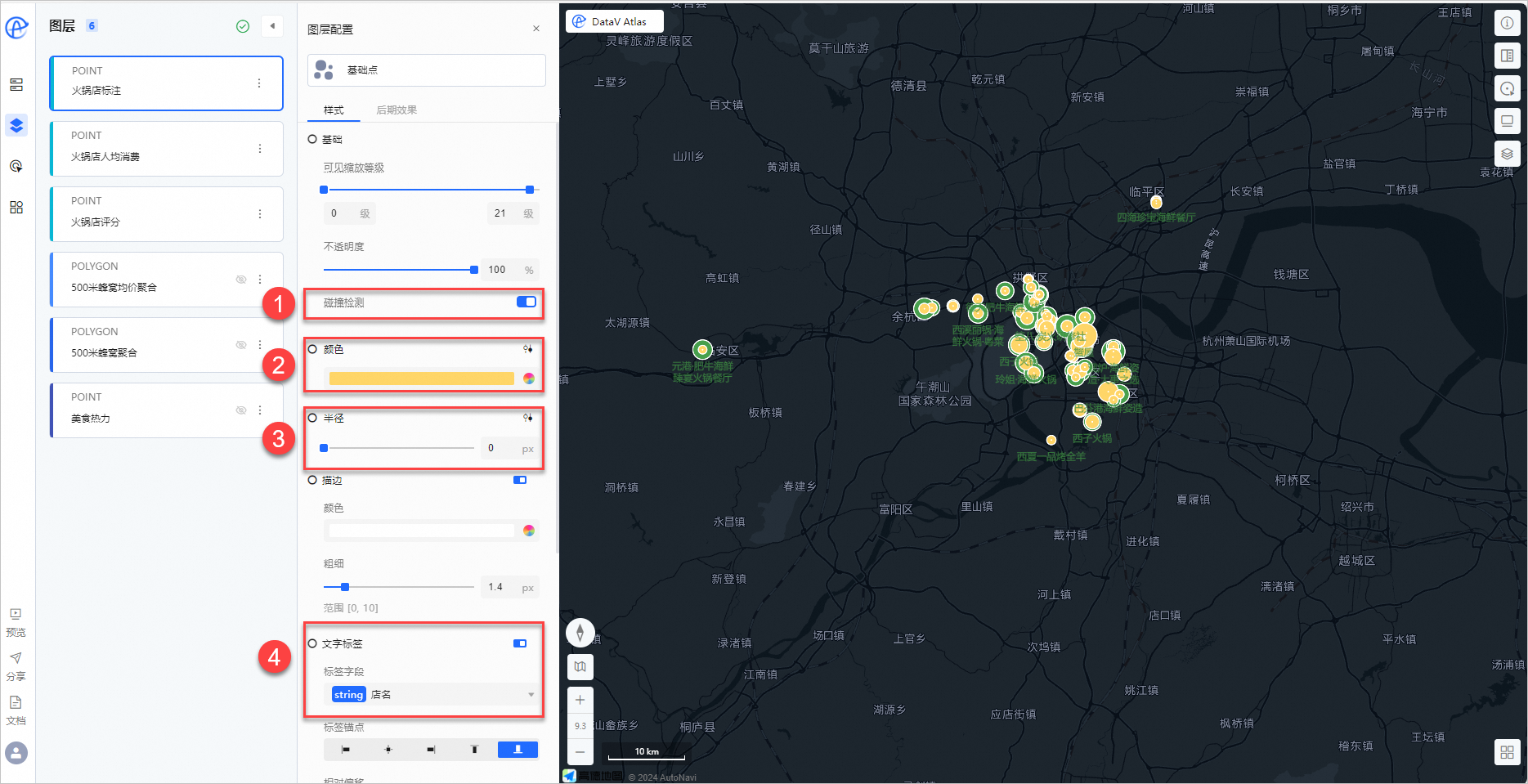This screenshot has width=1528, height=784.
Task: Click the 半径 data-mapping icon
Action: tap(528, 418)
